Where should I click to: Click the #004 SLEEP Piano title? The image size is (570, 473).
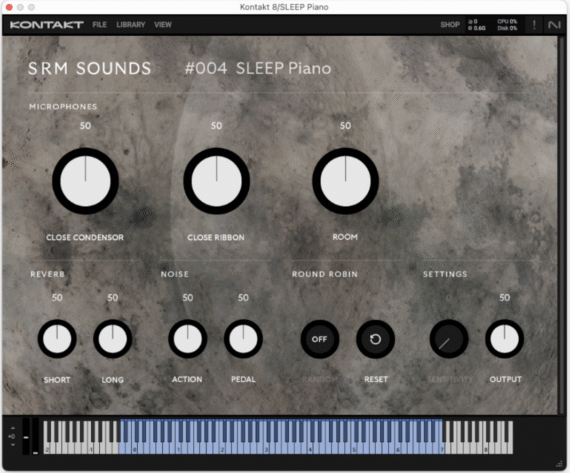coord(258,68)
